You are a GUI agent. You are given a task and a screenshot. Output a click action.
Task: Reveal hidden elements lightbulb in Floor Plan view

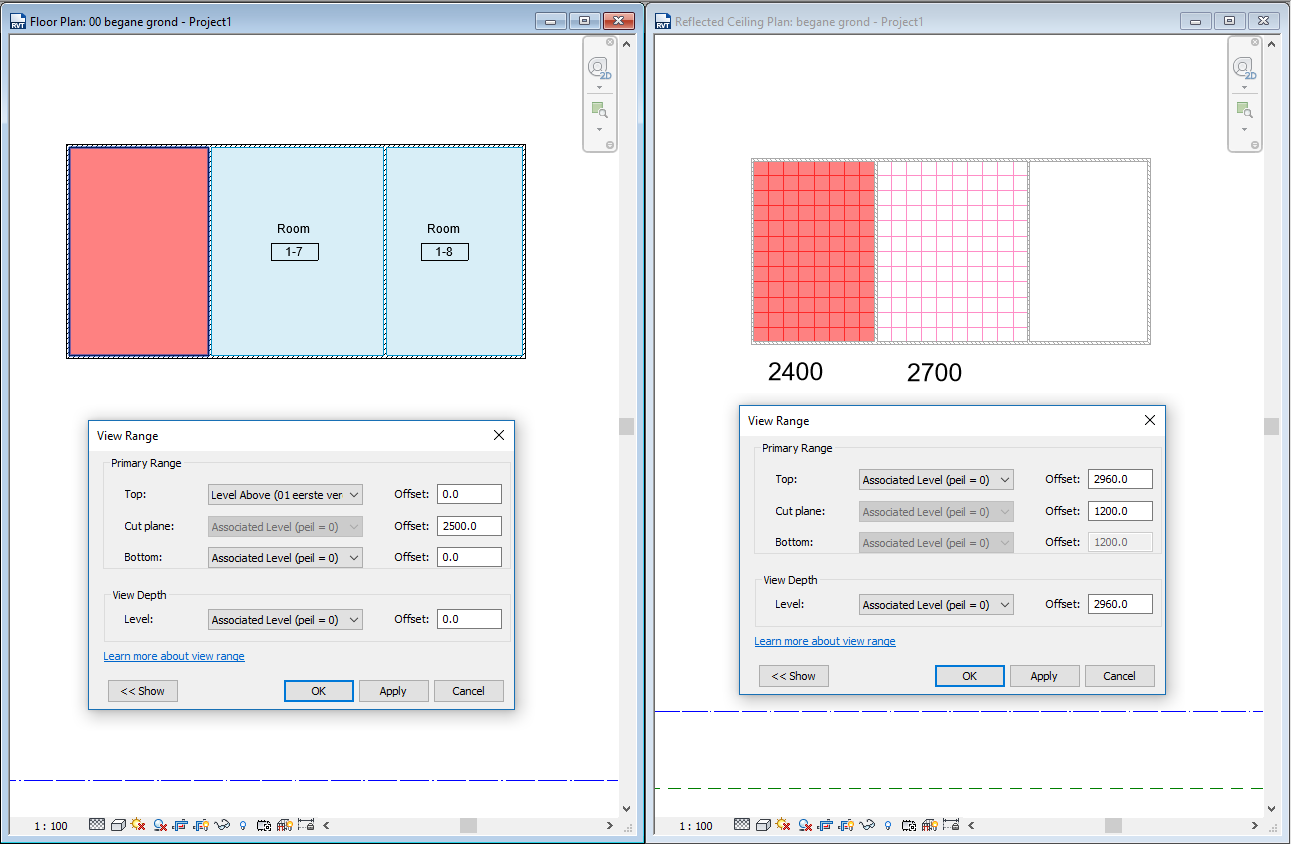[x=243, y=825]
